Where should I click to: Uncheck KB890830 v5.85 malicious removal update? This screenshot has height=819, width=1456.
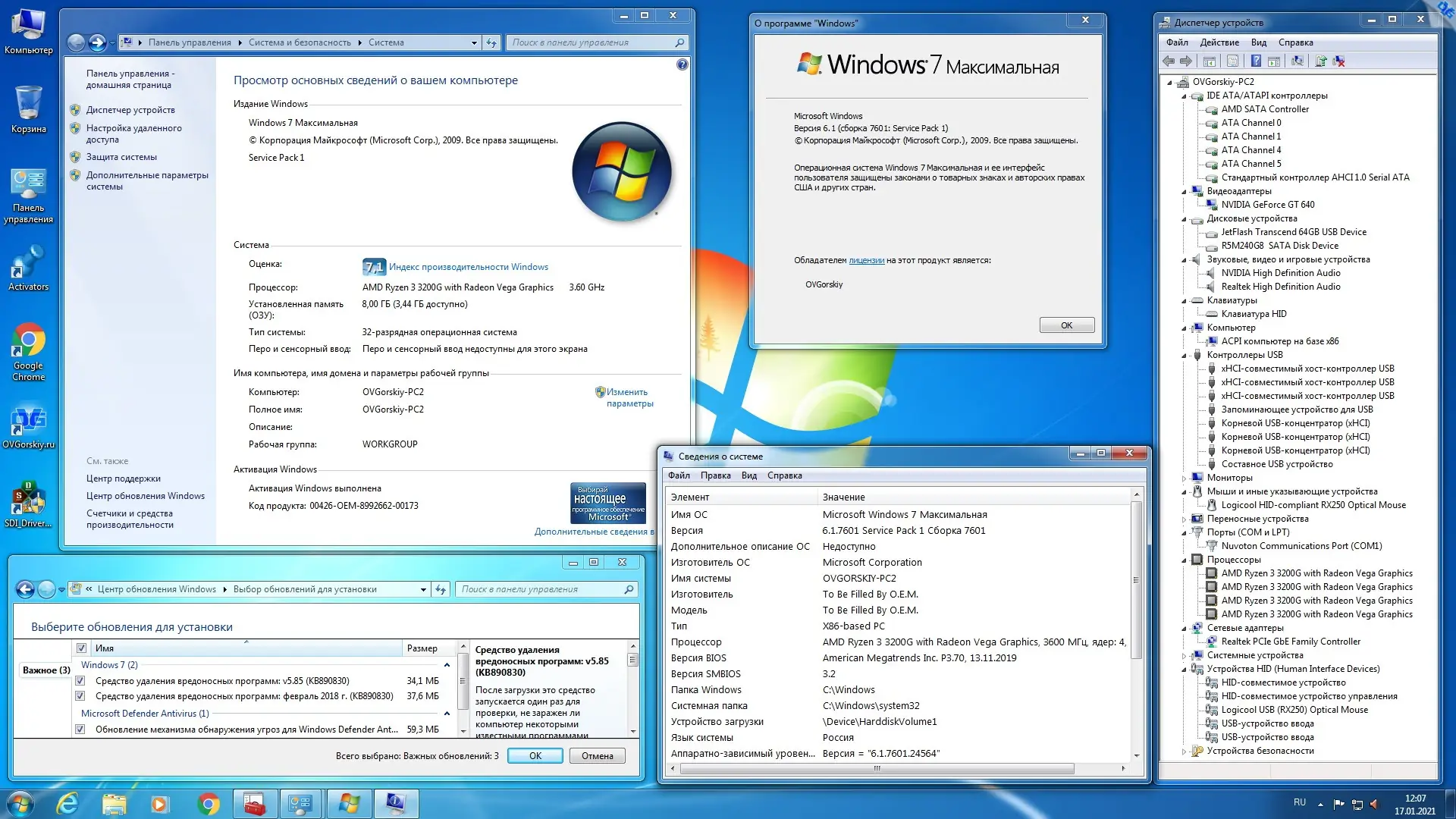coord(80,681)
